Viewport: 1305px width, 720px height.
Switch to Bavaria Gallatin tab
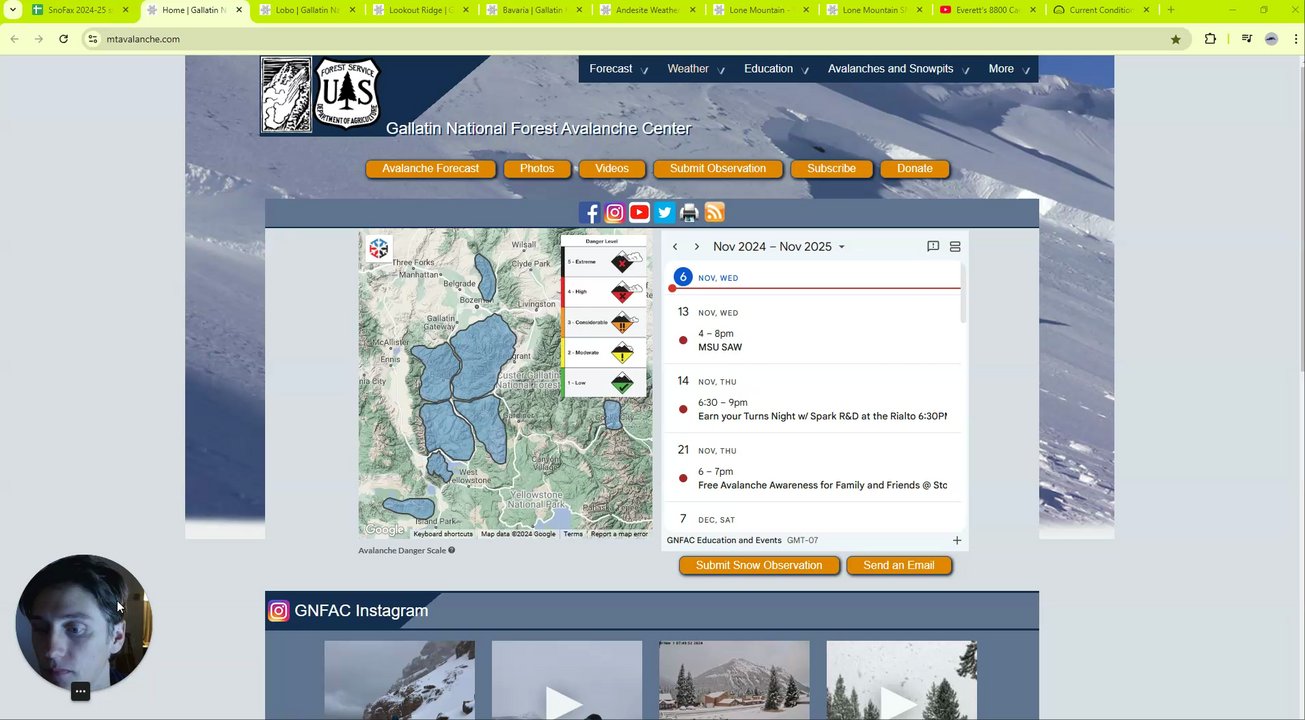533,10
